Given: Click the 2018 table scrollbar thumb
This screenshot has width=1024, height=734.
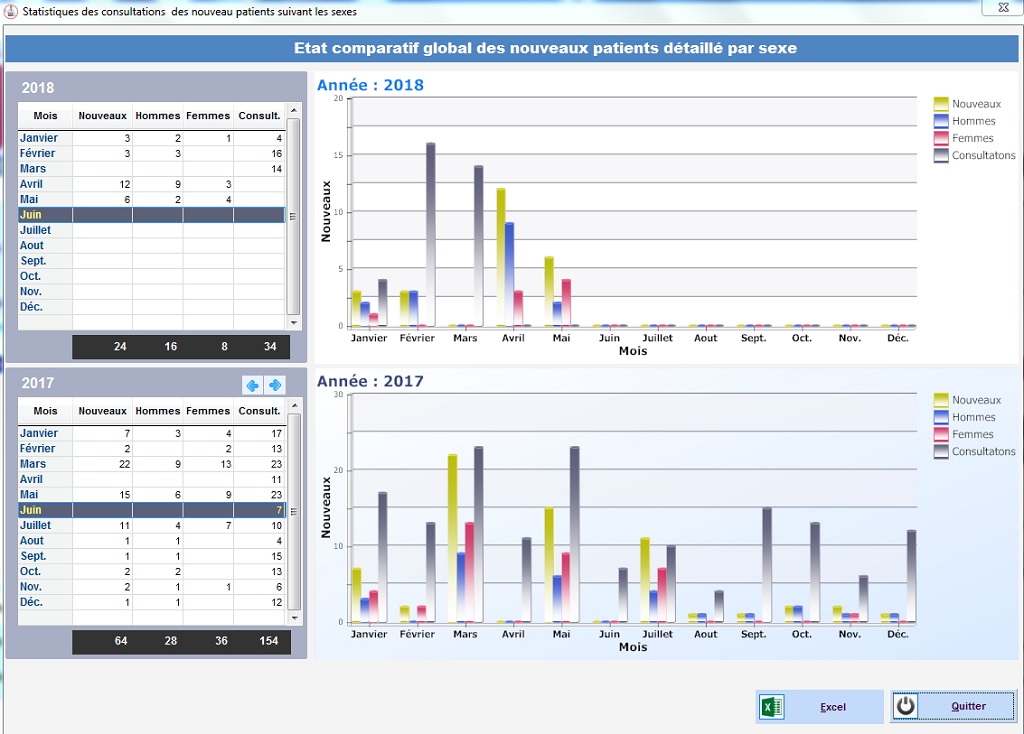Looking at the screenshot, I should click(x=293, y=215).
